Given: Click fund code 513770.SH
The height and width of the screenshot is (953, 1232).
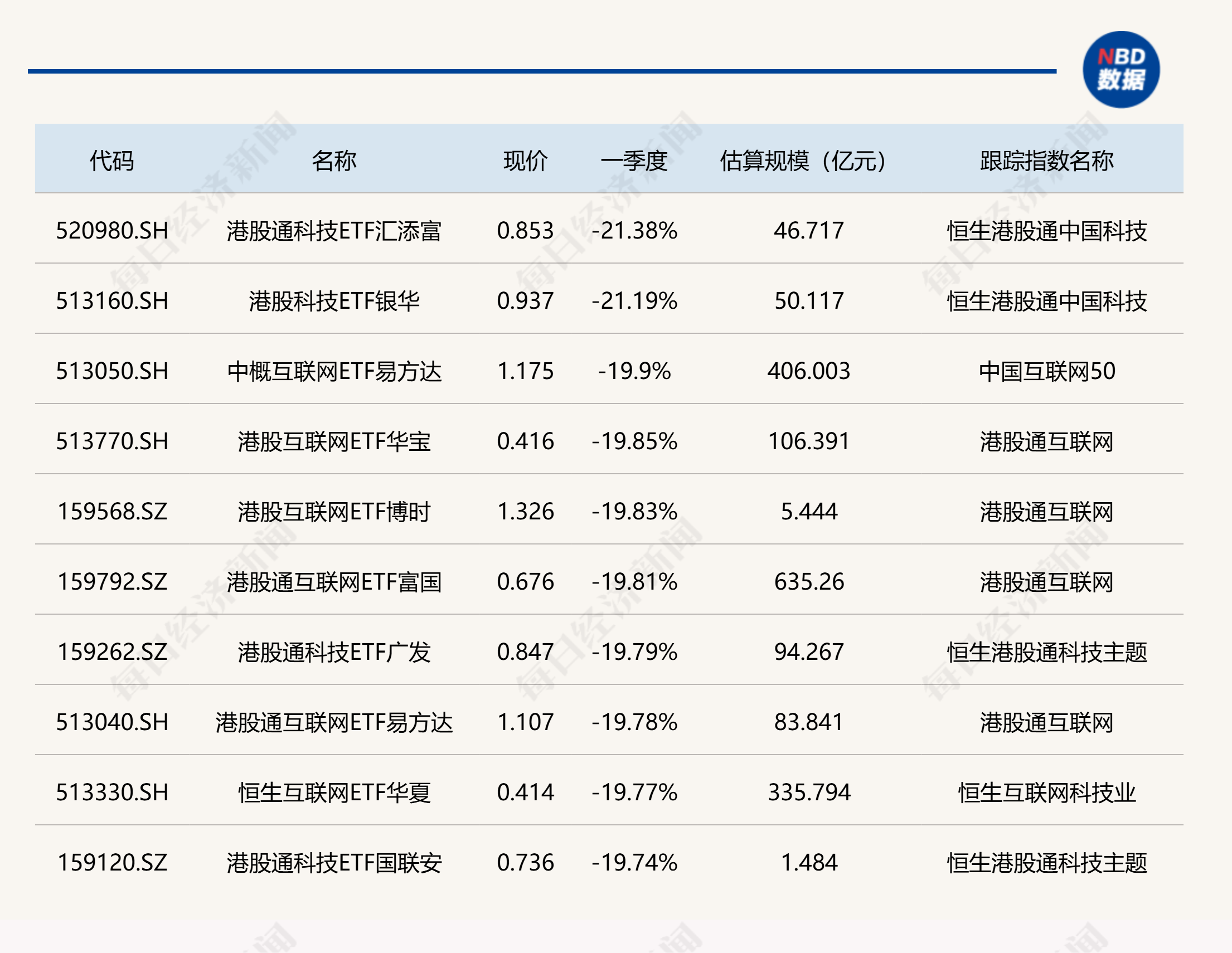Looking at the screenshot, I should click(111, 441).
